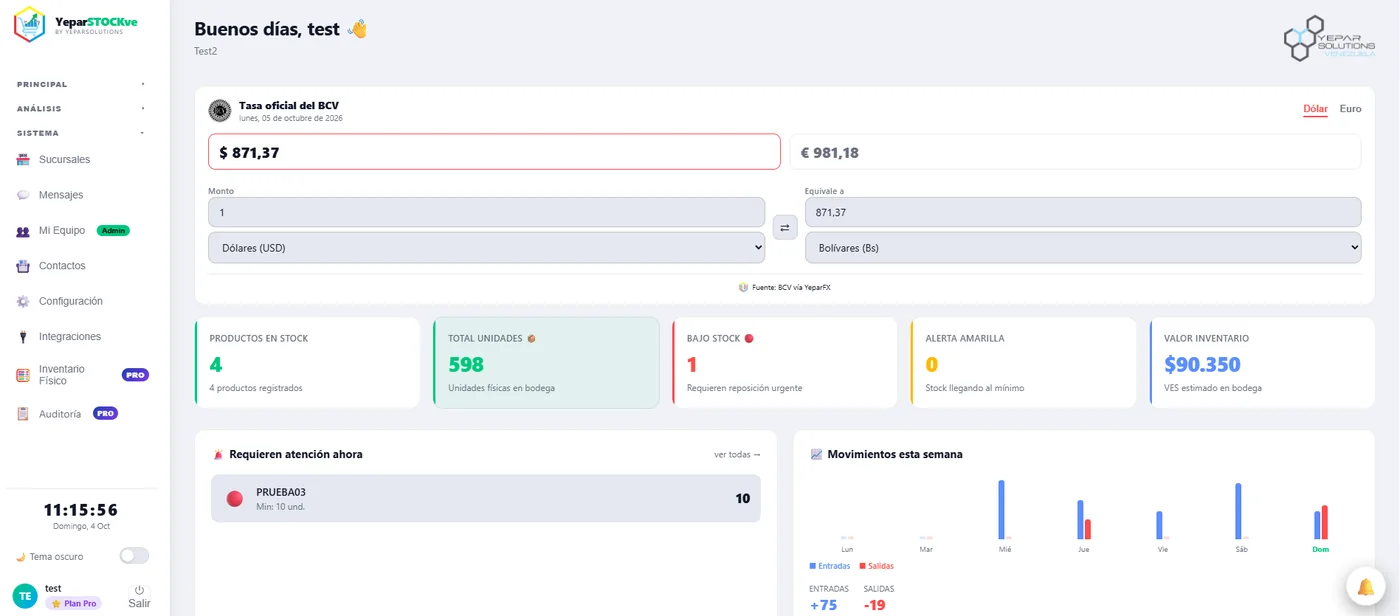1400x616 pixels.
Task: Open the Sucursales section via its store icon
Action: [x=23, y=160]
